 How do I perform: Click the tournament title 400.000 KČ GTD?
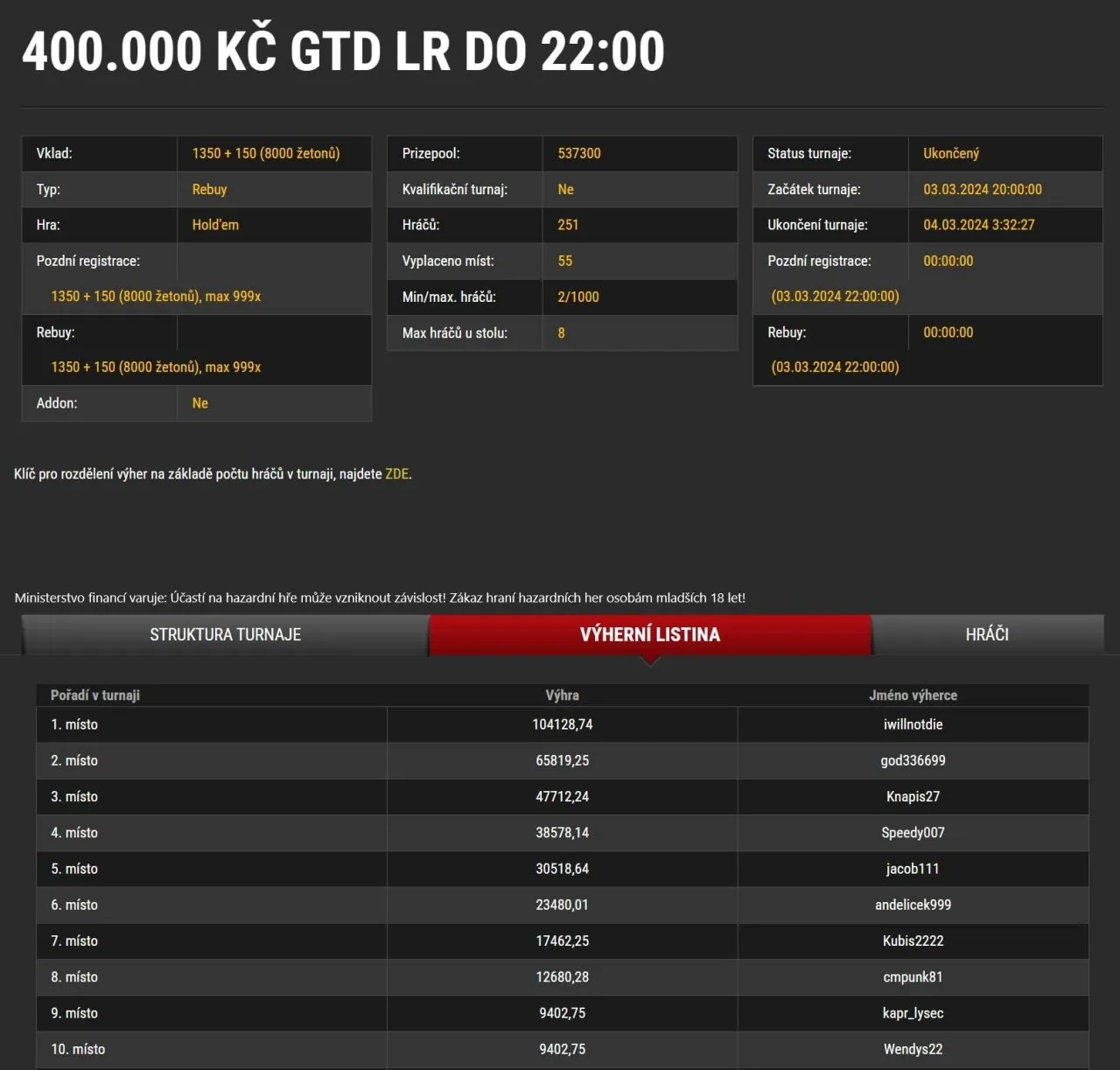coord(343,51)
